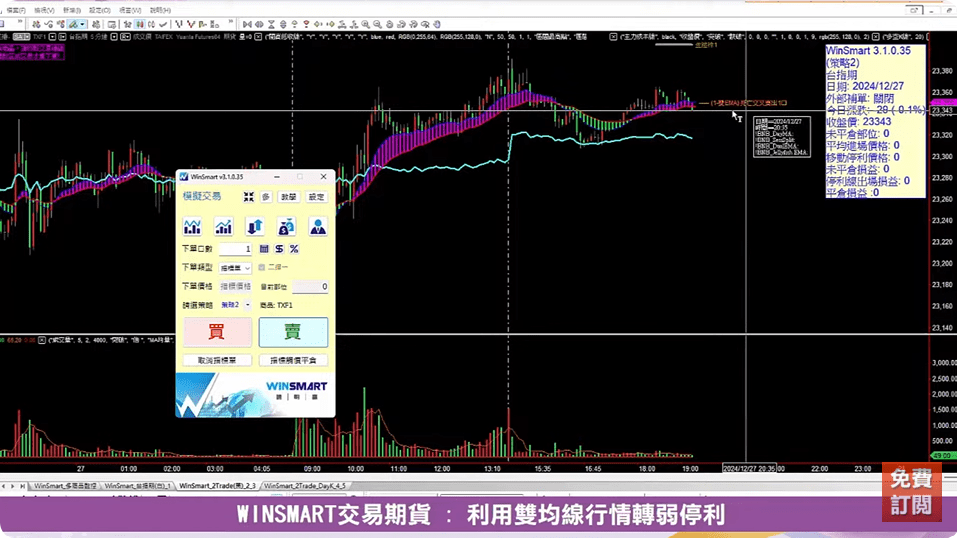
Task: Click the hourglass icon in toolbar
Action: 271,24
